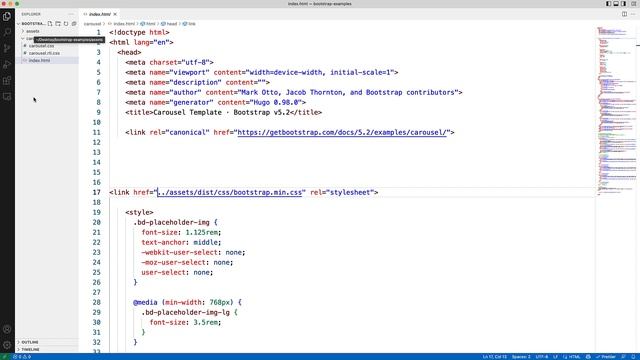Open Explorer views and more actions ellipsis

point(71,14)
